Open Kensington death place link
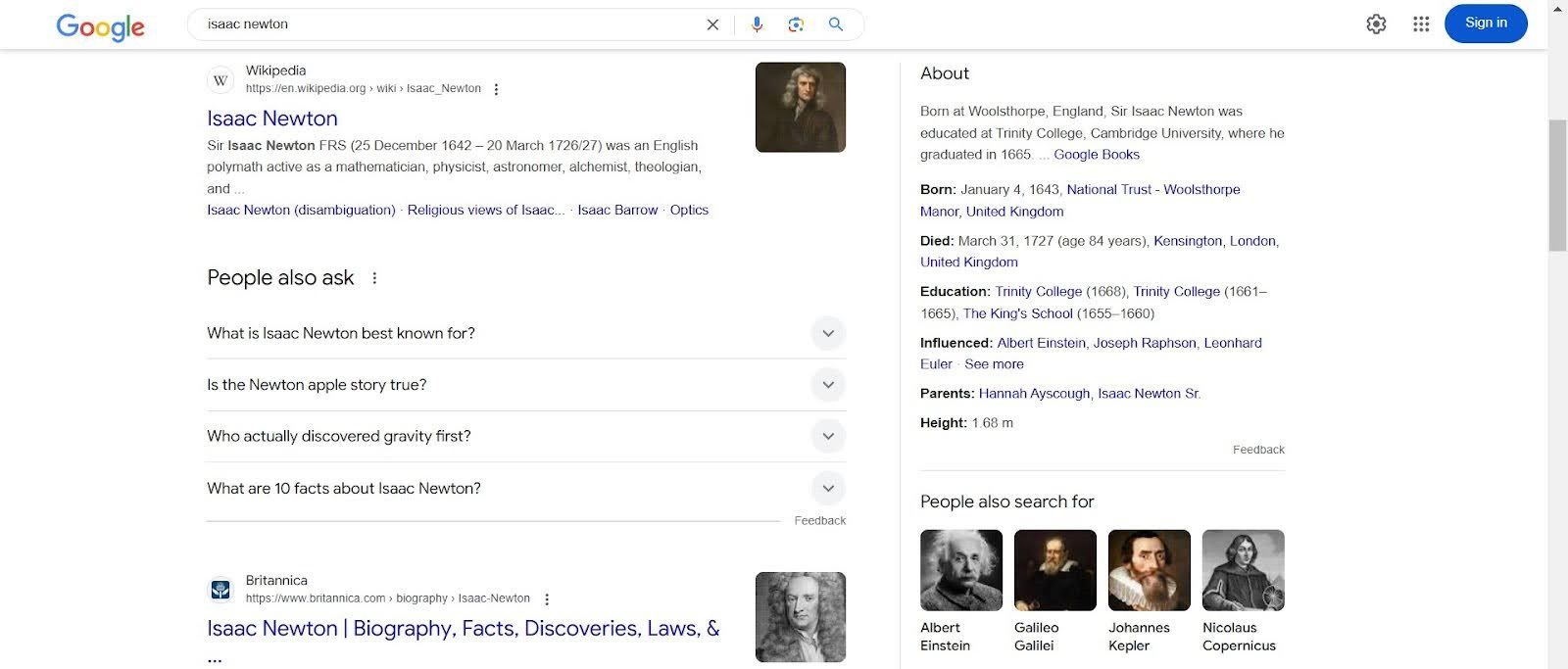This screenshot has height=669, width=1568. click(x=1187, y=241)
